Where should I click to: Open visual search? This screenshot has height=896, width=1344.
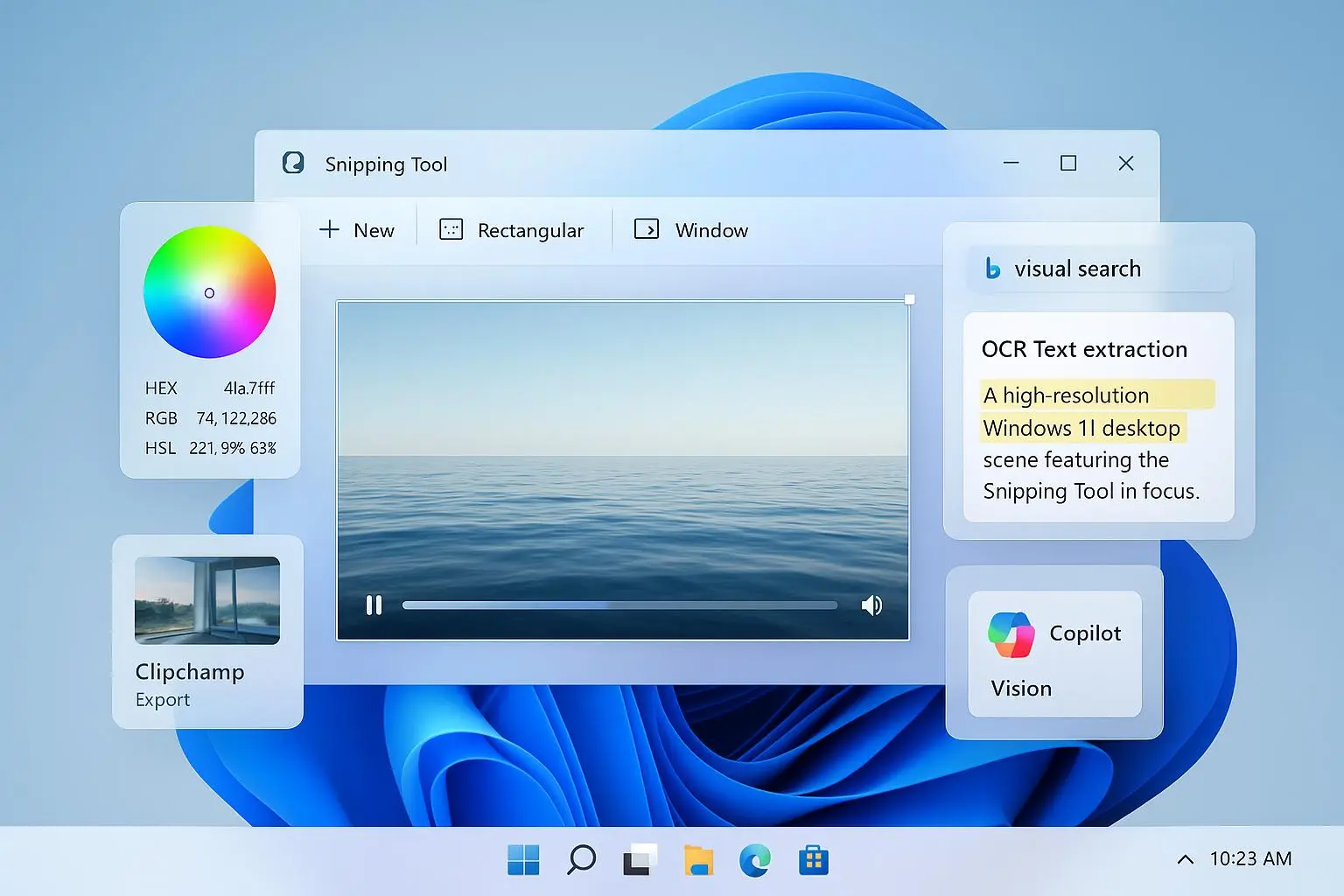tap(1100, 269)
